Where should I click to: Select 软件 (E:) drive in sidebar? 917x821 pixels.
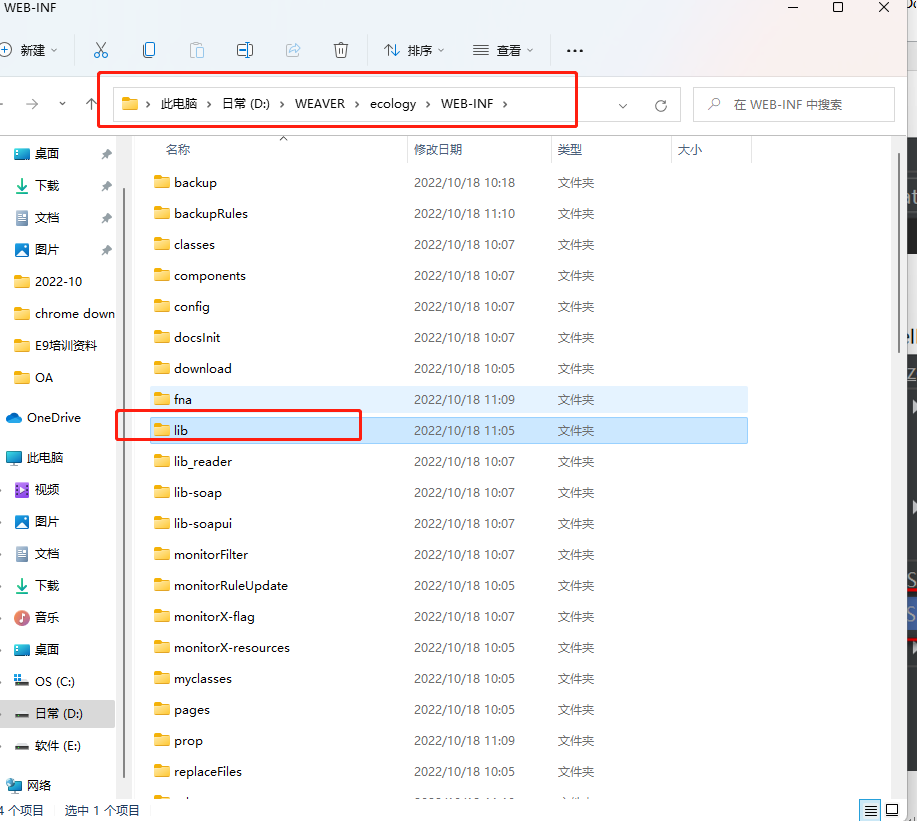point(57,746)
